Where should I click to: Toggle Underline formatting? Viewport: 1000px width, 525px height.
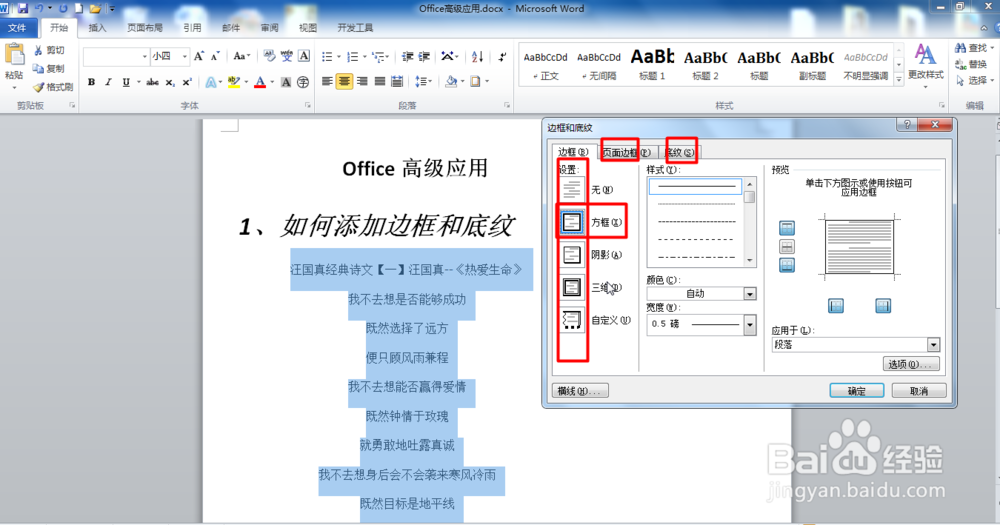click(126, 82)
